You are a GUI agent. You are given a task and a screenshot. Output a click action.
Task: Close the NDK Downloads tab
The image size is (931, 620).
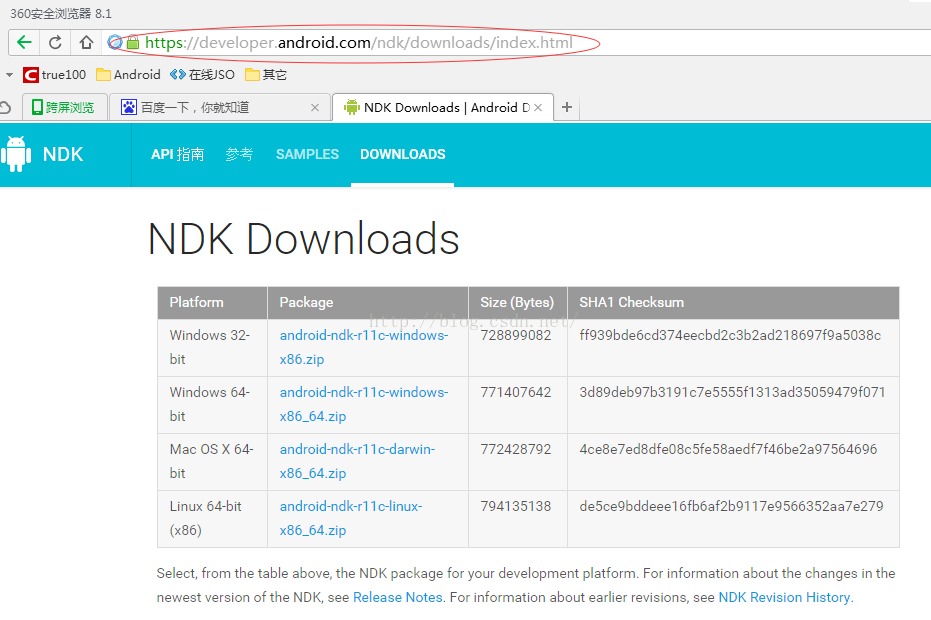coord(538,107)
